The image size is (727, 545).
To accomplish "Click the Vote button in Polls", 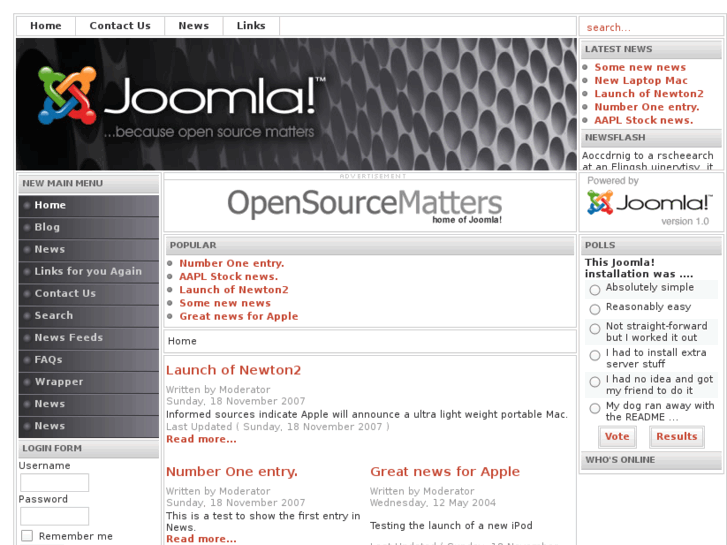I will point(617,437).
